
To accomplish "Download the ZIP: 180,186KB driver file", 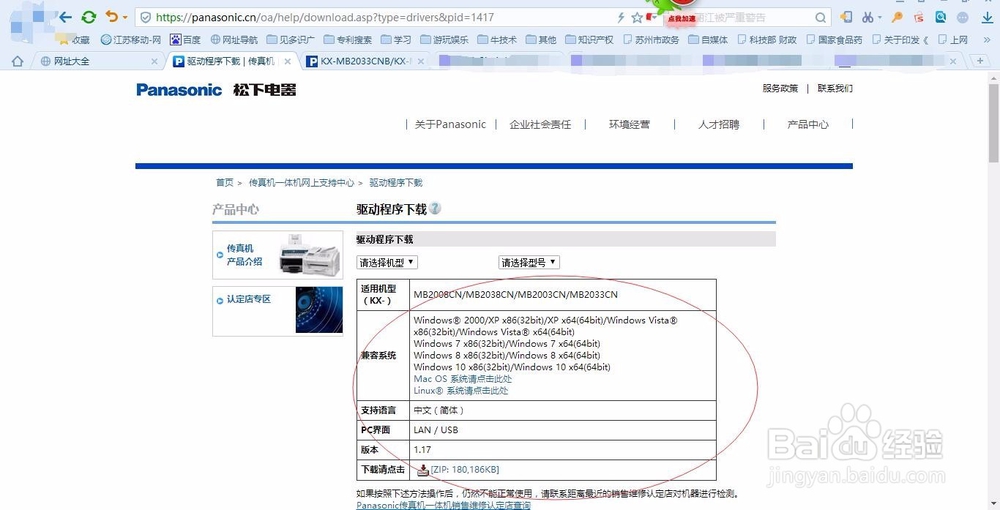I will tap(465, 470).
